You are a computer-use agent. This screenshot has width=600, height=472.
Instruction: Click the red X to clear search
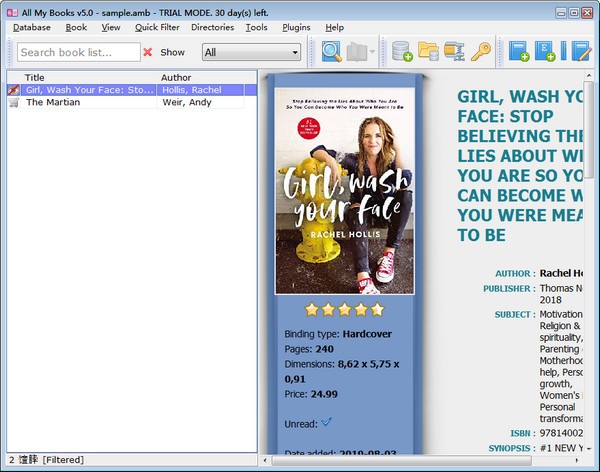point(148,52)
